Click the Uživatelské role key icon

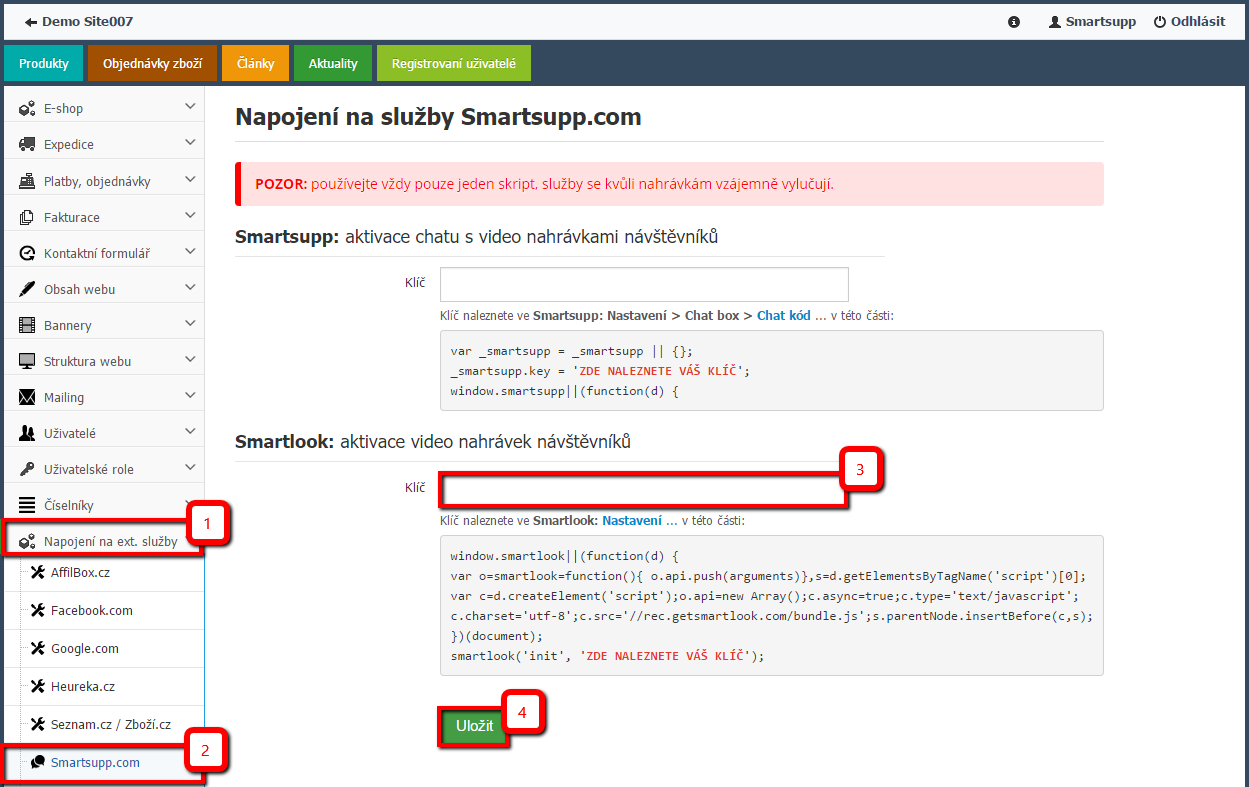(x=27, y=469)
